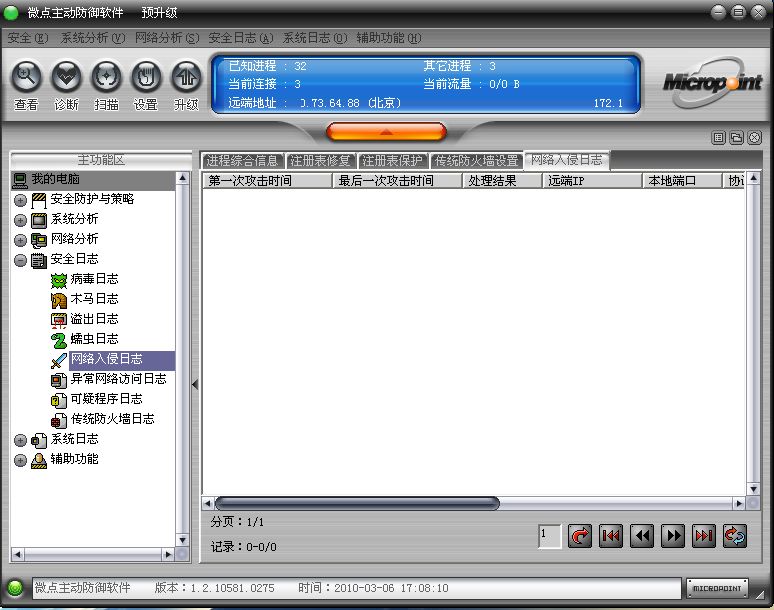This screenshot has width=774, height=610.
Task: Click the log table horizontal scrollbar thumb
Action: (357, 503)
